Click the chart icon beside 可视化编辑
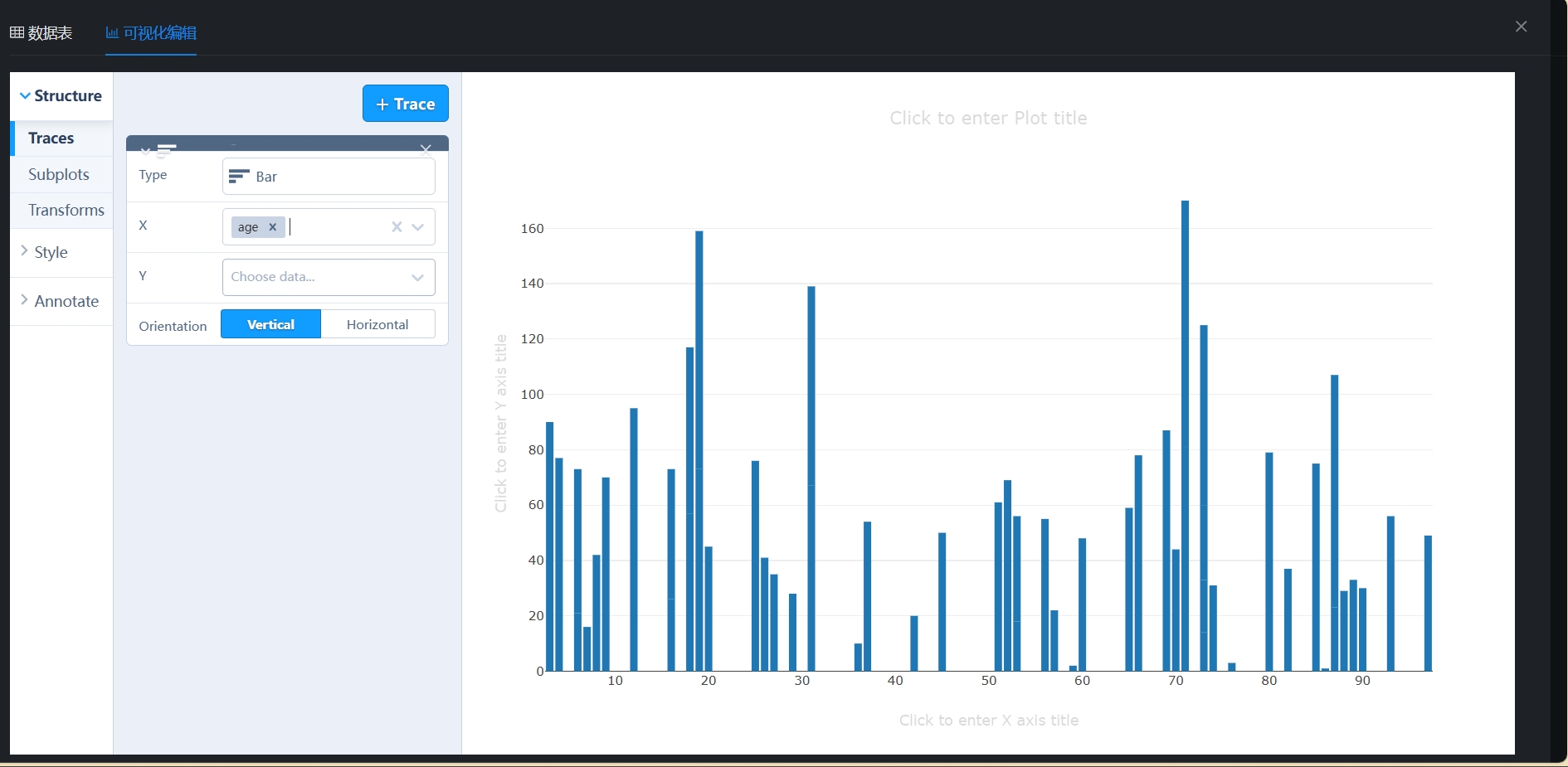This screenshot has width=1568, height=767. (x=112, y=33)
